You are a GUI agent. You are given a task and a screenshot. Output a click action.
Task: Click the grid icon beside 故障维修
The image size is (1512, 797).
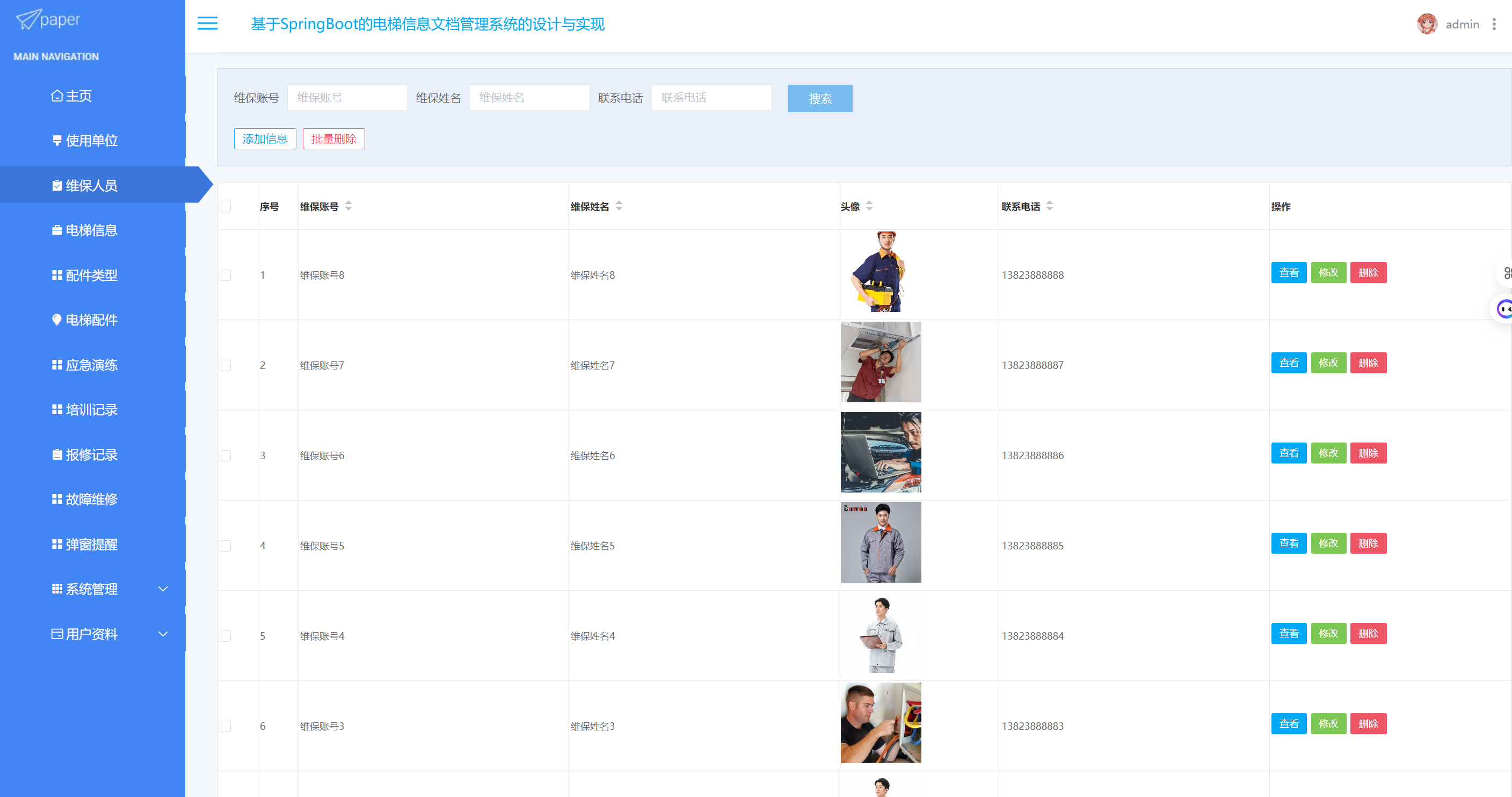pyautogui.click(x=57, y=499)
